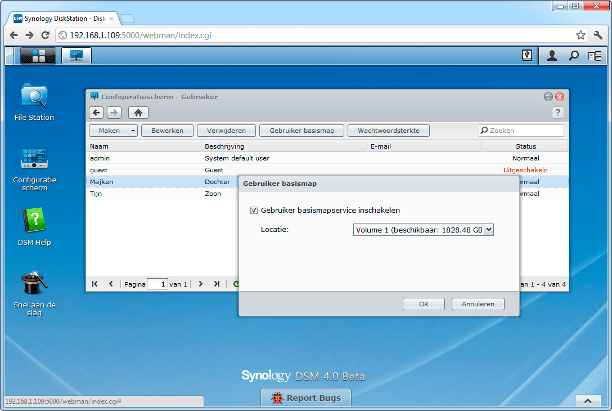Open the Maken button dropdown arrow
Image resolution: width=612 pixels, height=411 pixels.
point(133,131)
